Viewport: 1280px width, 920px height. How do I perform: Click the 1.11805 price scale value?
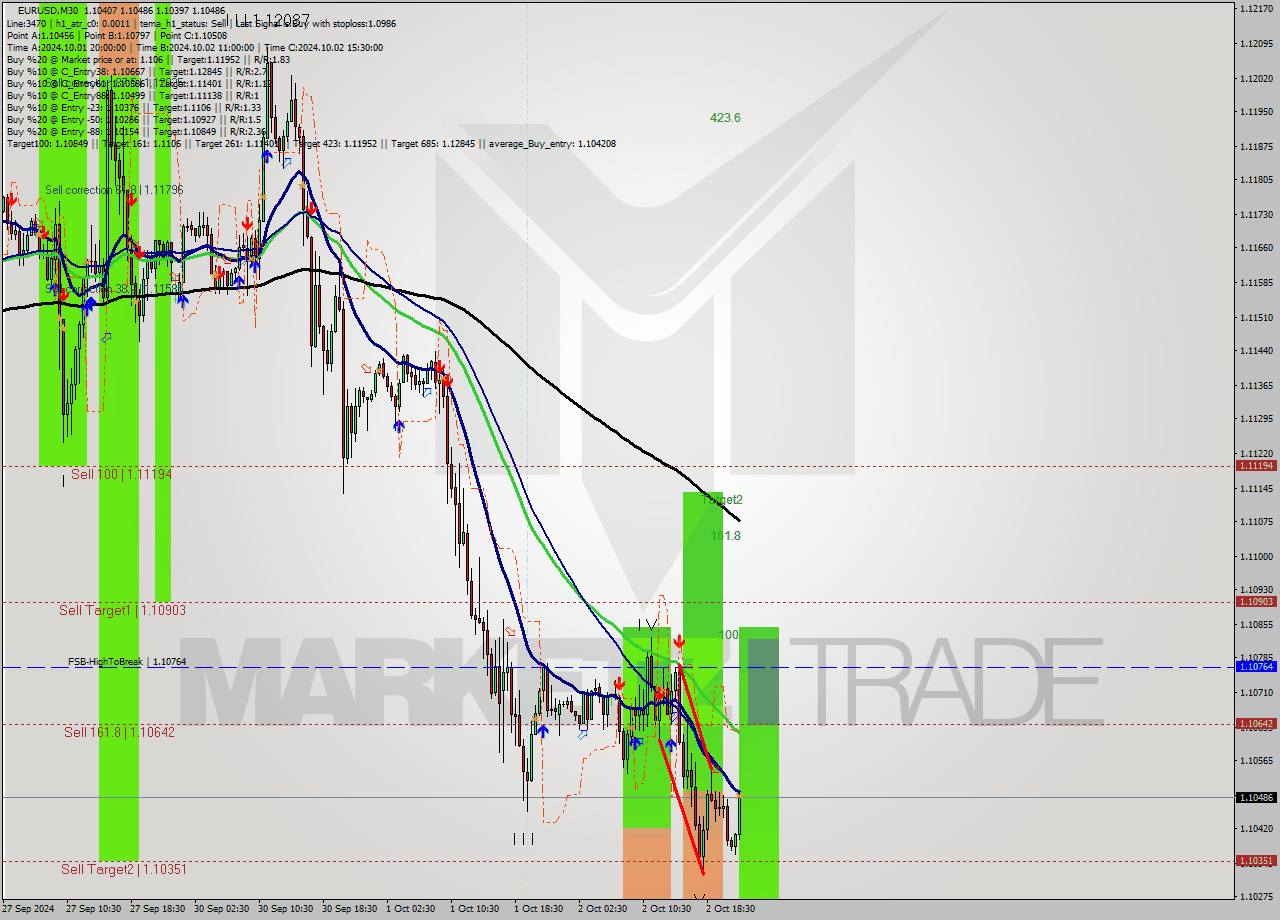tap(1255, 180)
